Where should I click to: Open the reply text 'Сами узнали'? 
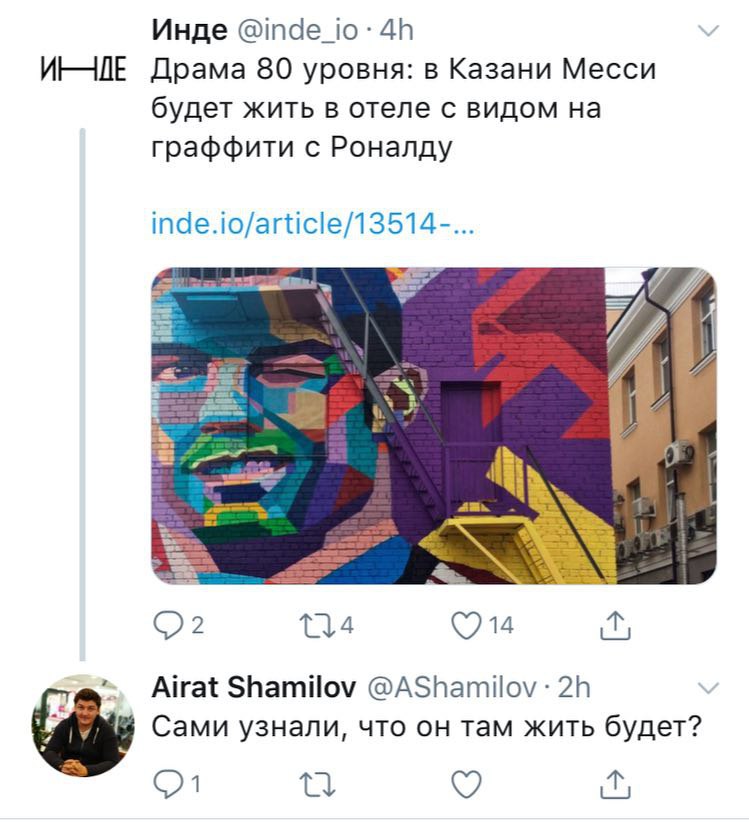coord(426,728)
